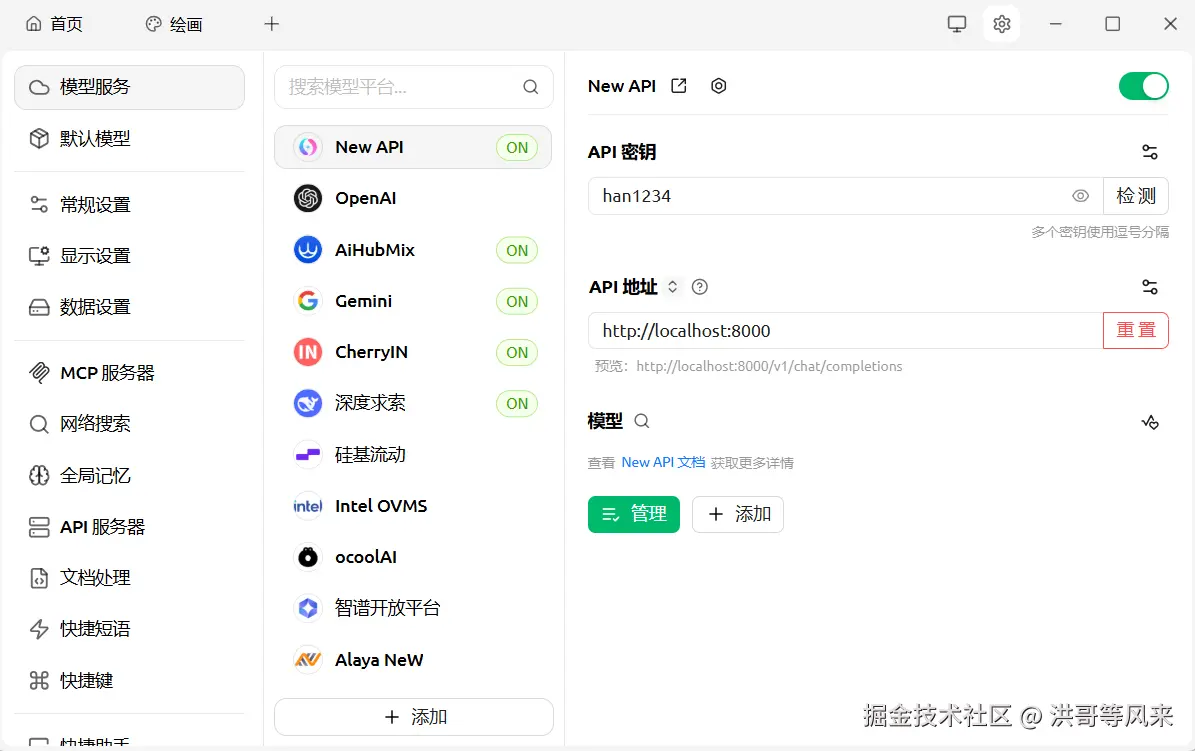Select OpenAI provider logo
This screenshot has width=1195, height=751.
point(308,198)
